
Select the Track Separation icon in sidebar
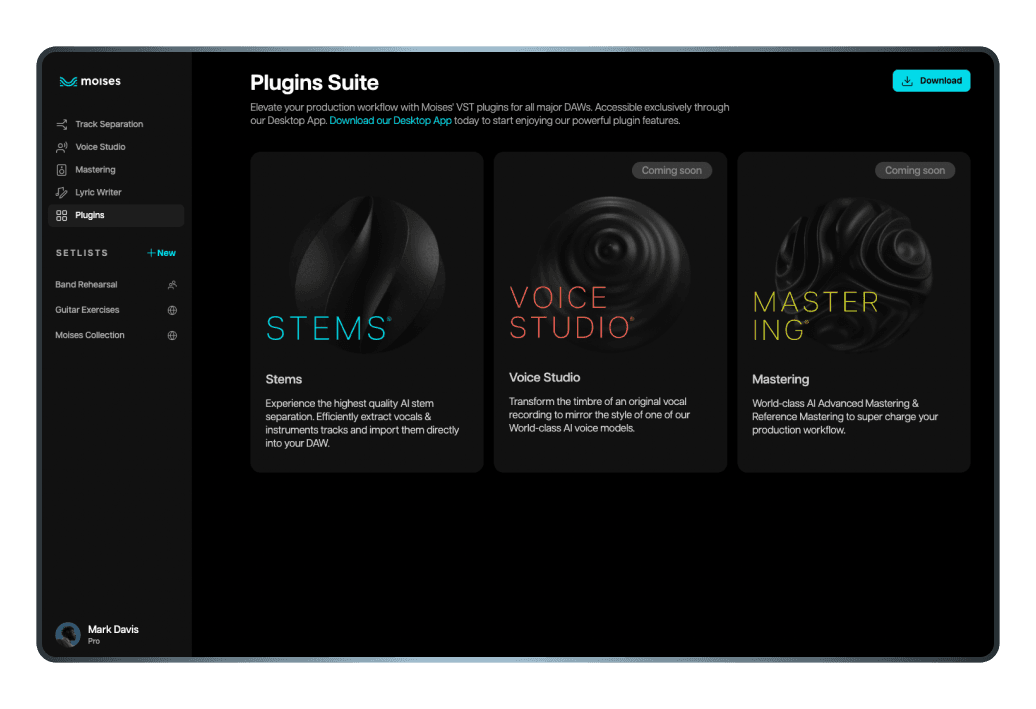coord(62,124)
